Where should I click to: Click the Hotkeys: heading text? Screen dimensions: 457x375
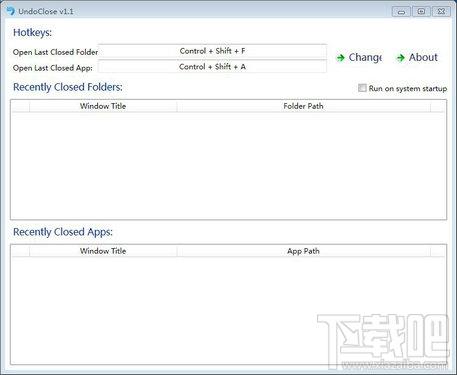tap(32, 33)
